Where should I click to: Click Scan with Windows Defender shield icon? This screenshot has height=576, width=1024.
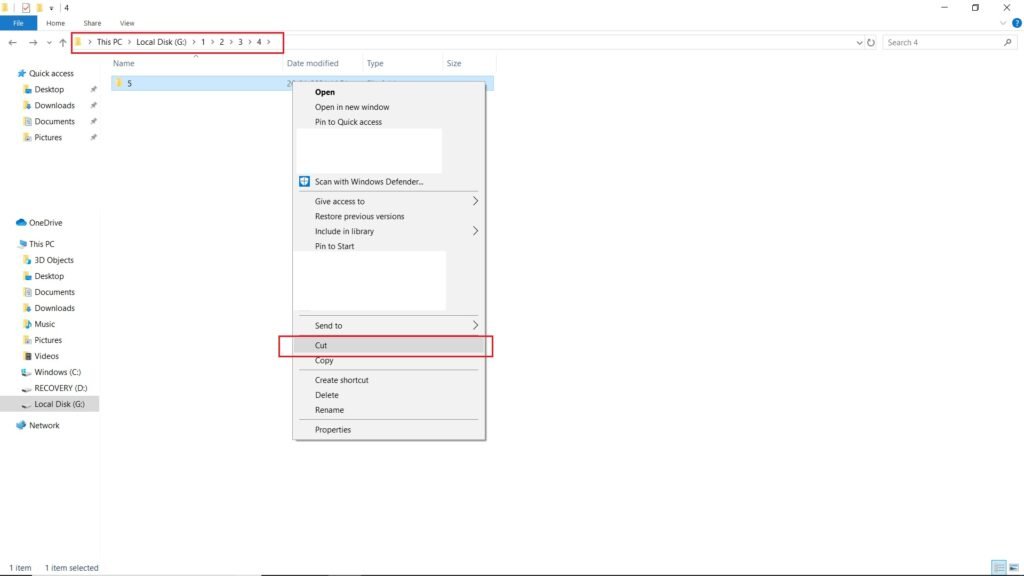(x=304, y=182)
